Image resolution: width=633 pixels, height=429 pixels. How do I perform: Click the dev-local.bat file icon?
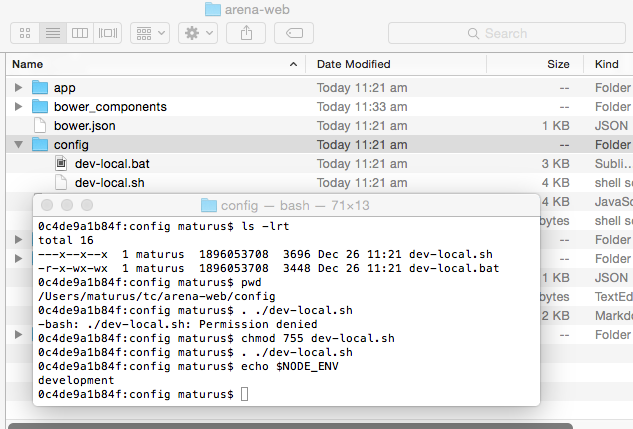point(61,163)
